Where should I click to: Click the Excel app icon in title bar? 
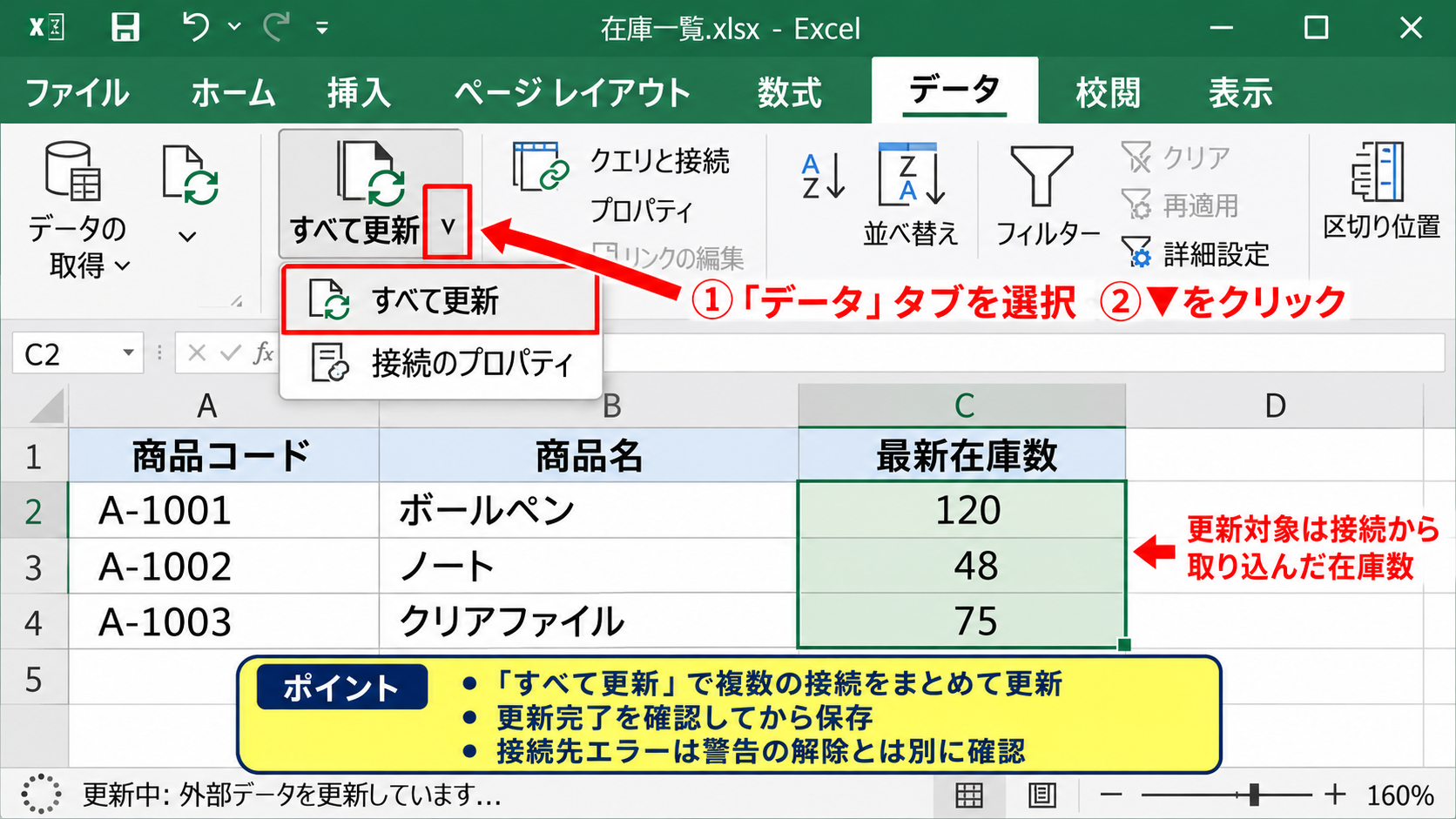point(46,28)
